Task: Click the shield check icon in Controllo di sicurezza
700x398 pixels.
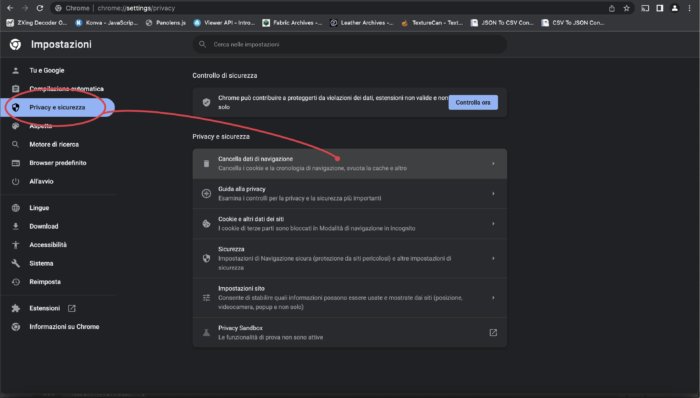Action: point(206,102)
